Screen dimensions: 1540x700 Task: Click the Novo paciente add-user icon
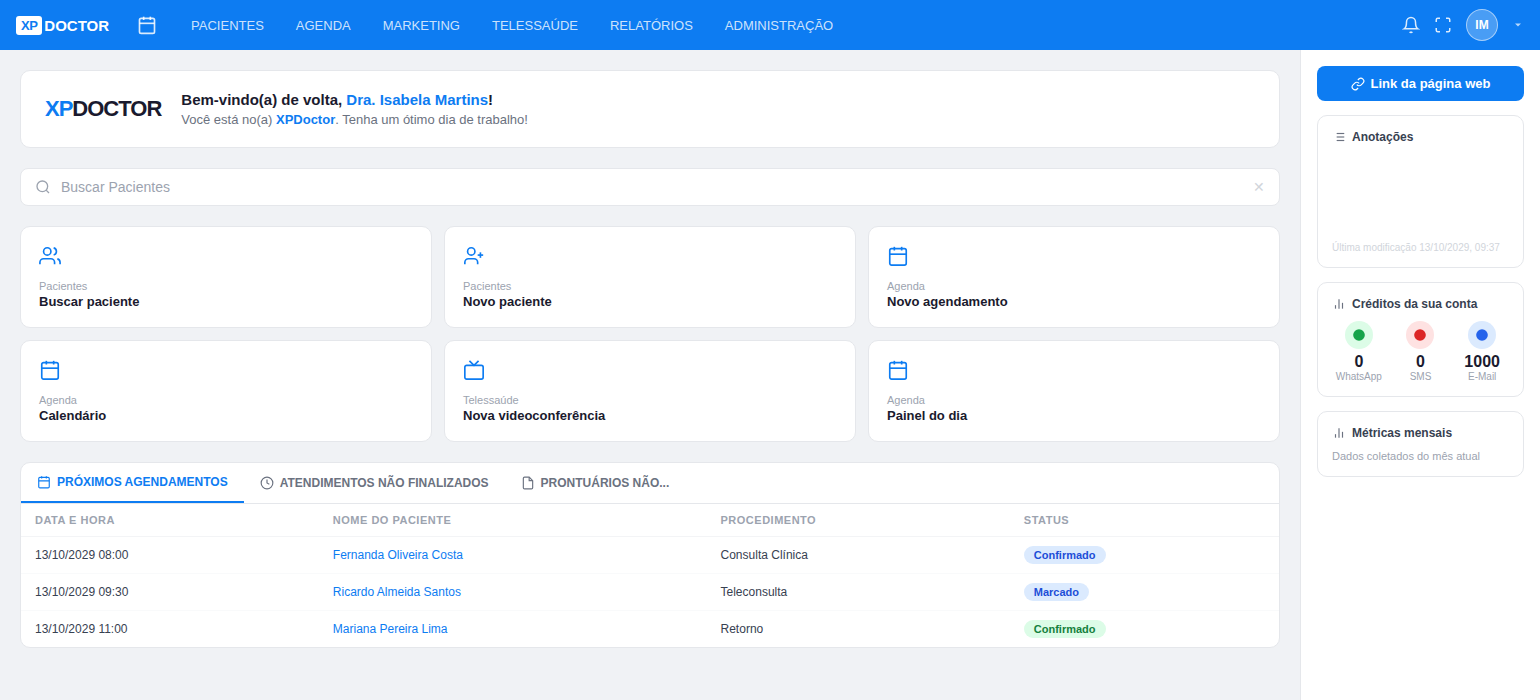(x=474, y=256)
